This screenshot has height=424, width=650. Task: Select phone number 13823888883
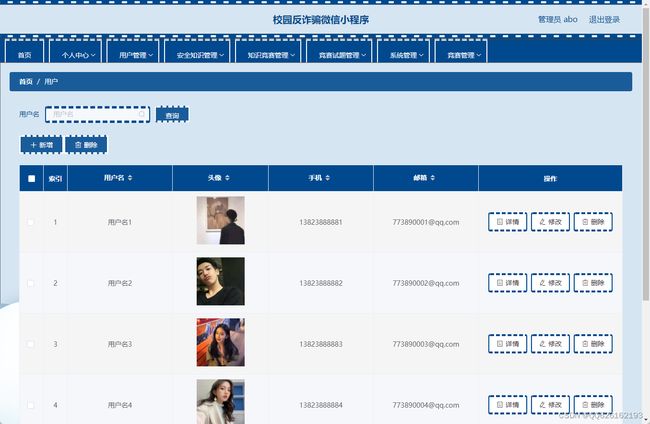pyautogui.click(x=321, y=344)
